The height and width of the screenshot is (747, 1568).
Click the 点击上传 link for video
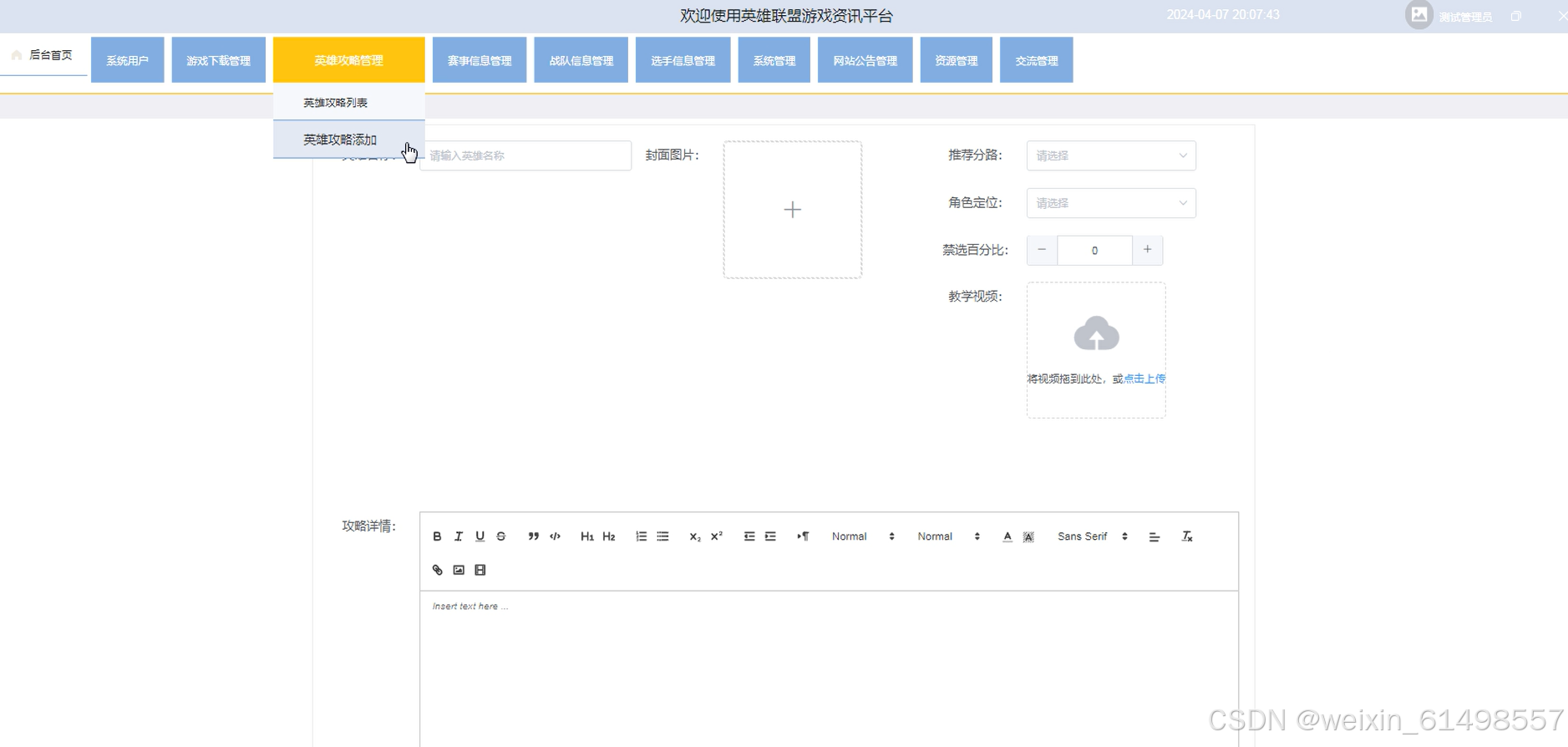(x=1144, y=379)
